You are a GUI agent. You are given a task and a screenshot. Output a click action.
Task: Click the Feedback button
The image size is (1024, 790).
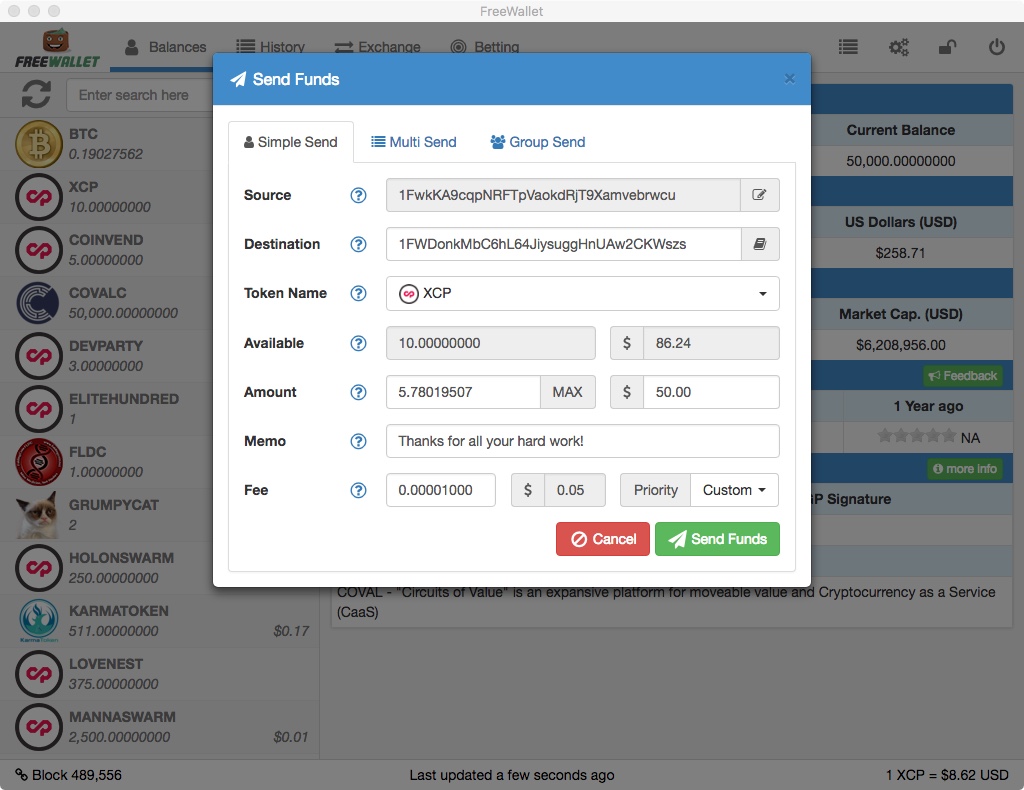click(963, 376)
